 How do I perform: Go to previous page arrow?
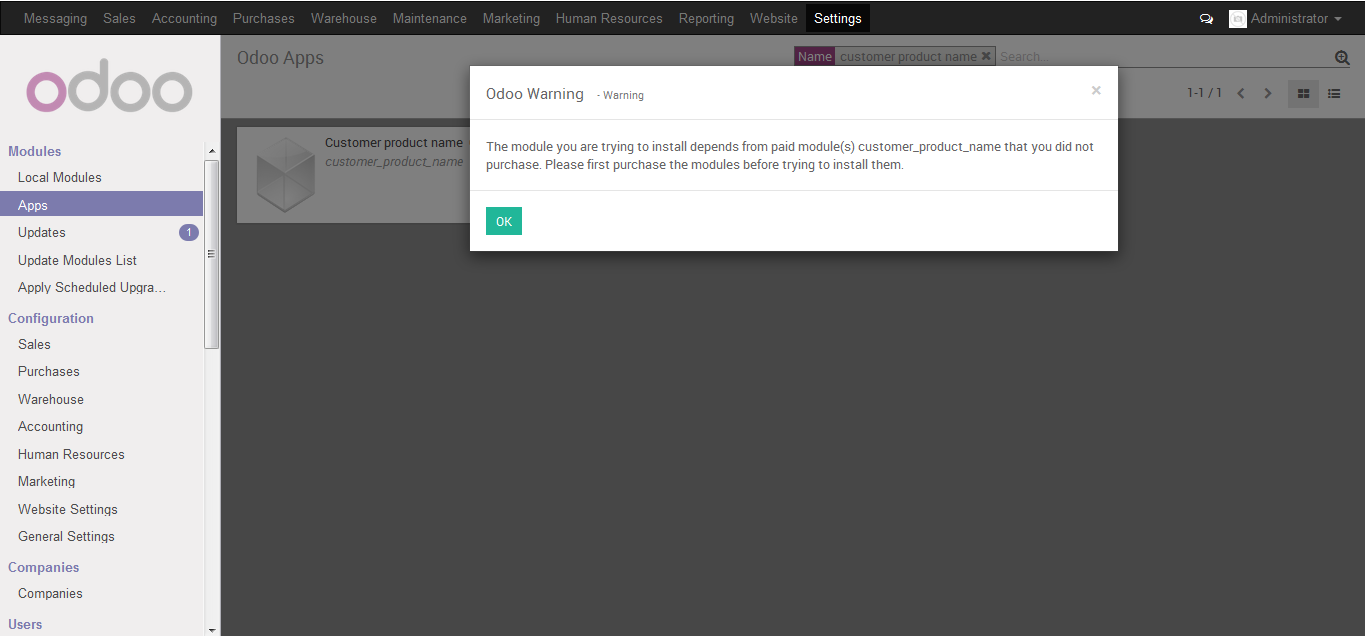pos(1241,93)
